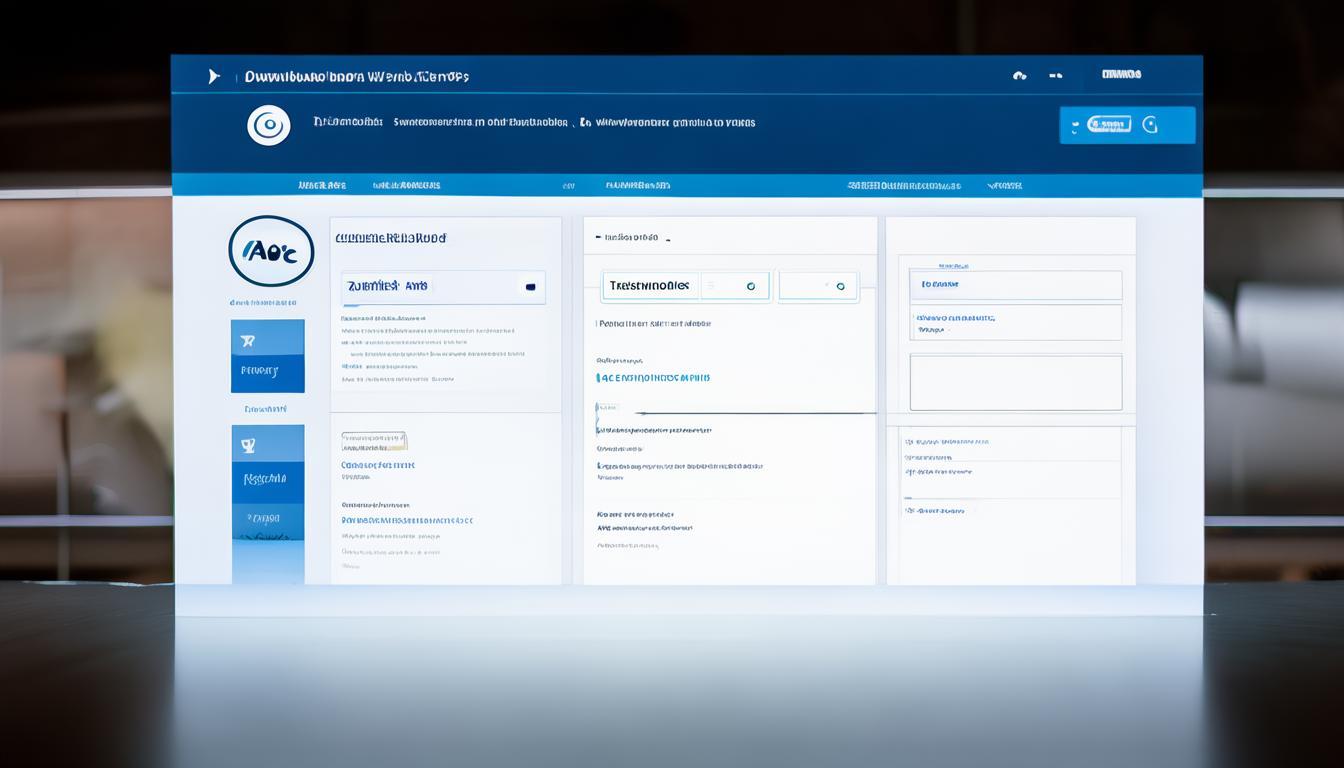Viewport: 1344px width, 768px height.
Task: Click the icon on the first blue sidebar tile
Action: [248, 341]
